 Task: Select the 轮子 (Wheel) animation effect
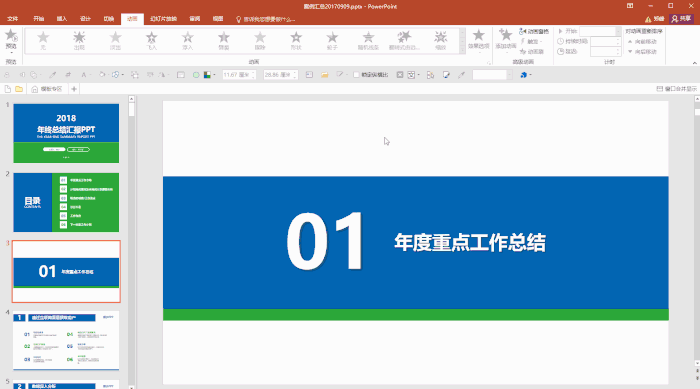click(x=332, y=40)
